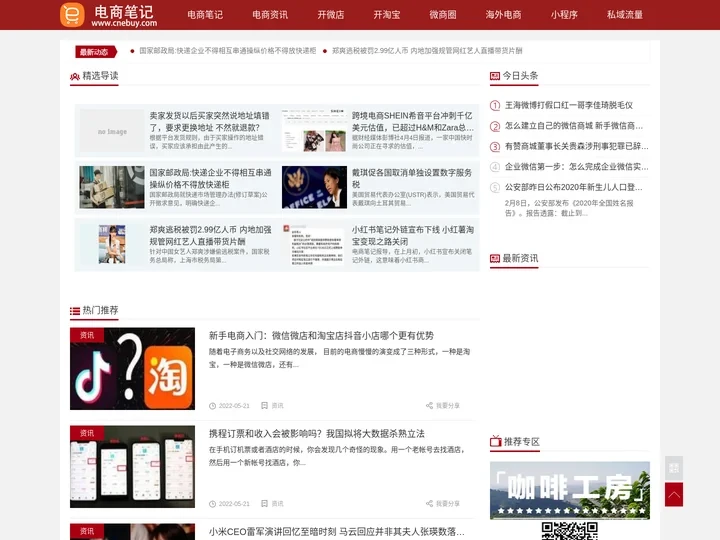This screenshot has width=720, height=540.
Task: Click the four phones screenshot thumbnail
Action: click(x=132, y=467)
